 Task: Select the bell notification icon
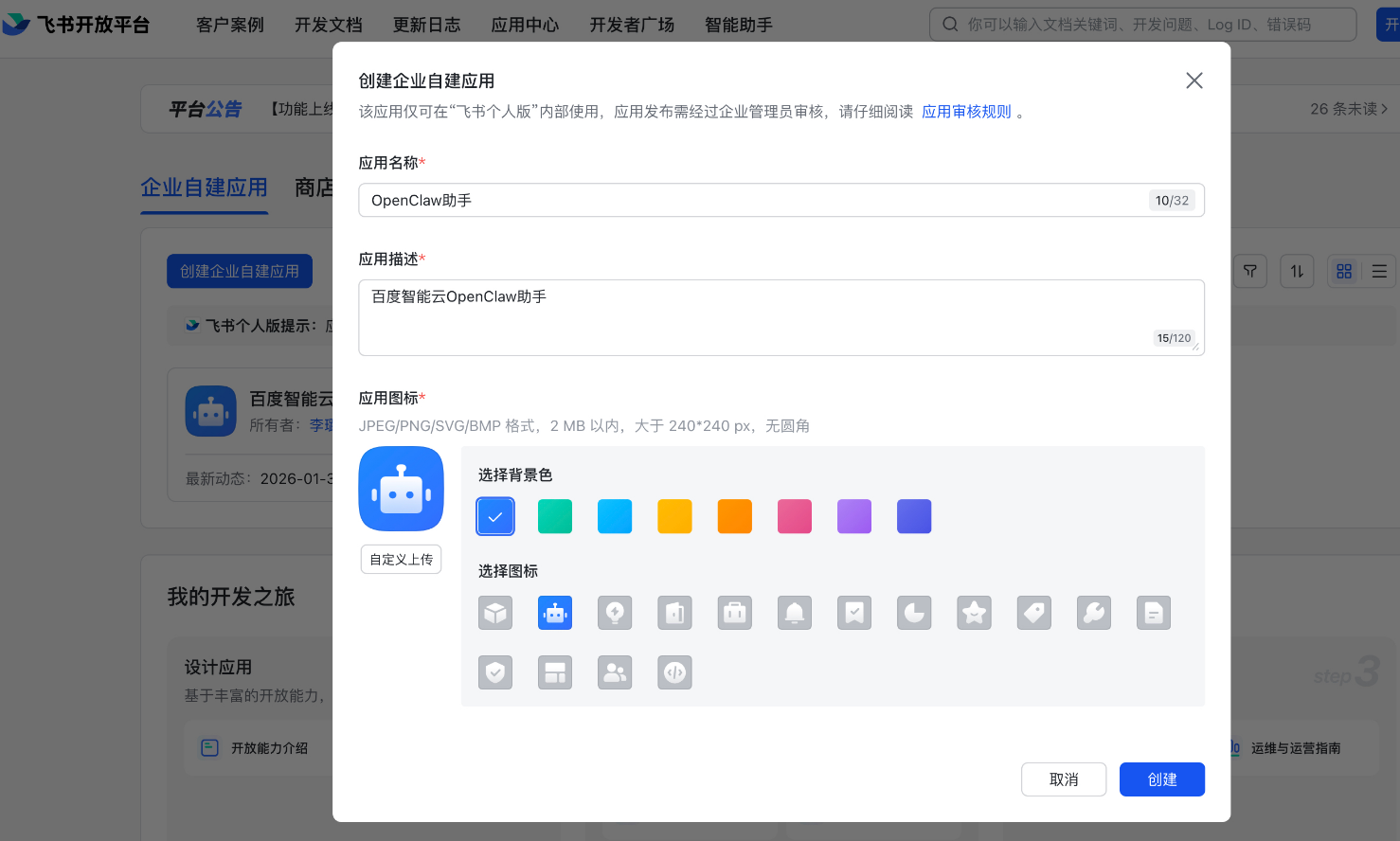coord(795,614)
